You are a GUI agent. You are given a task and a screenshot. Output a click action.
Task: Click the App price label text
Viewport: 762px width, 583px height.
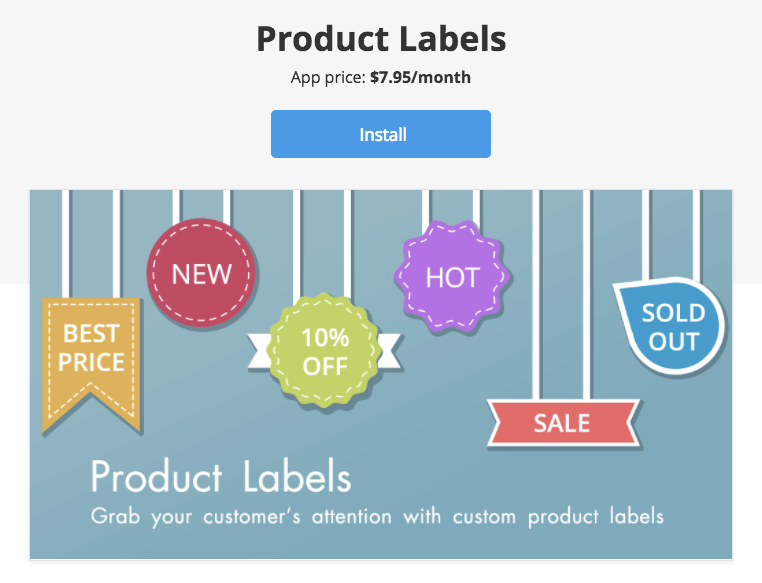[x=328, y=77]
